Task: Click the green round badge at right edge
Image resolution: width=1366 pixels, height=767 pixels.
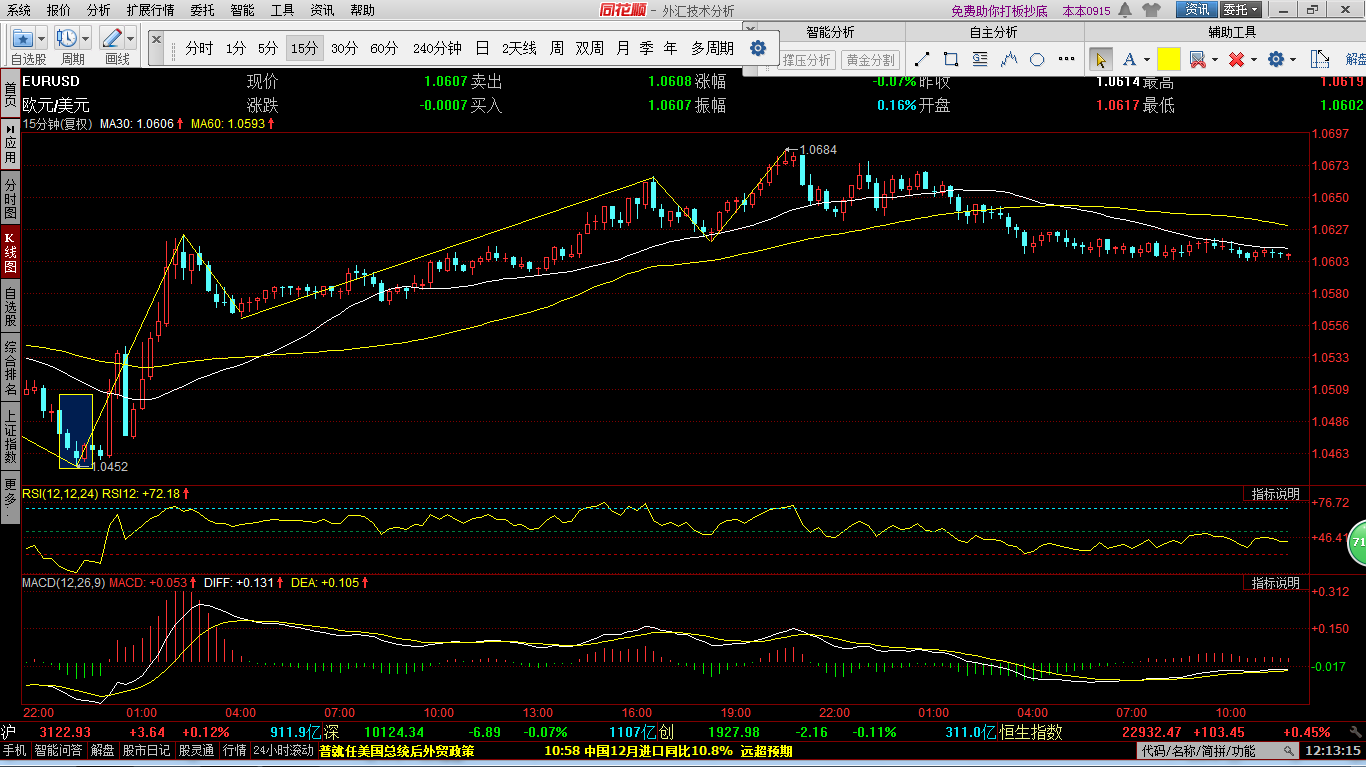Action: coord(1357,541)
